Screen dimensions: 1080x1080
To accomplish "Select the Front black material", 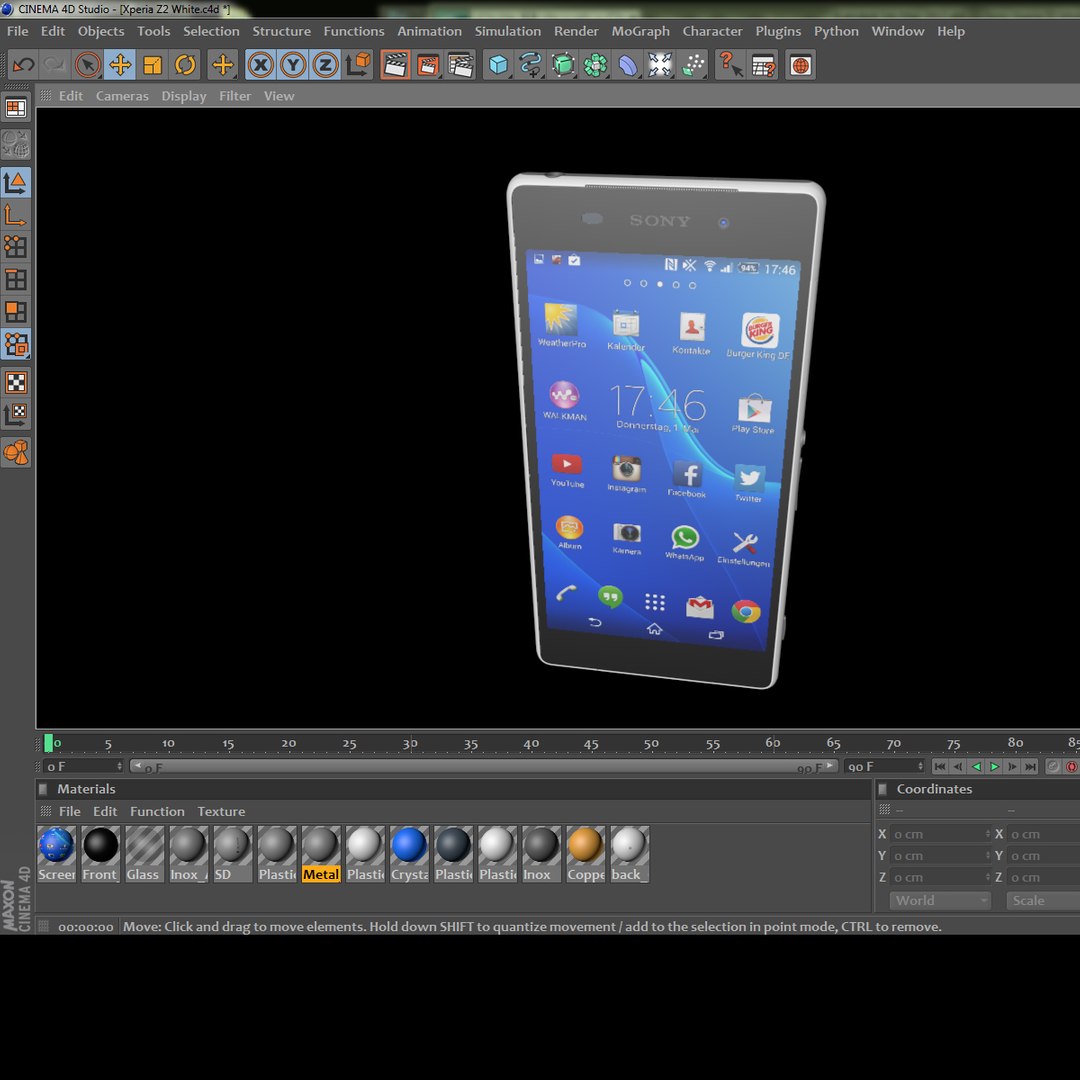I will point(101,854).
